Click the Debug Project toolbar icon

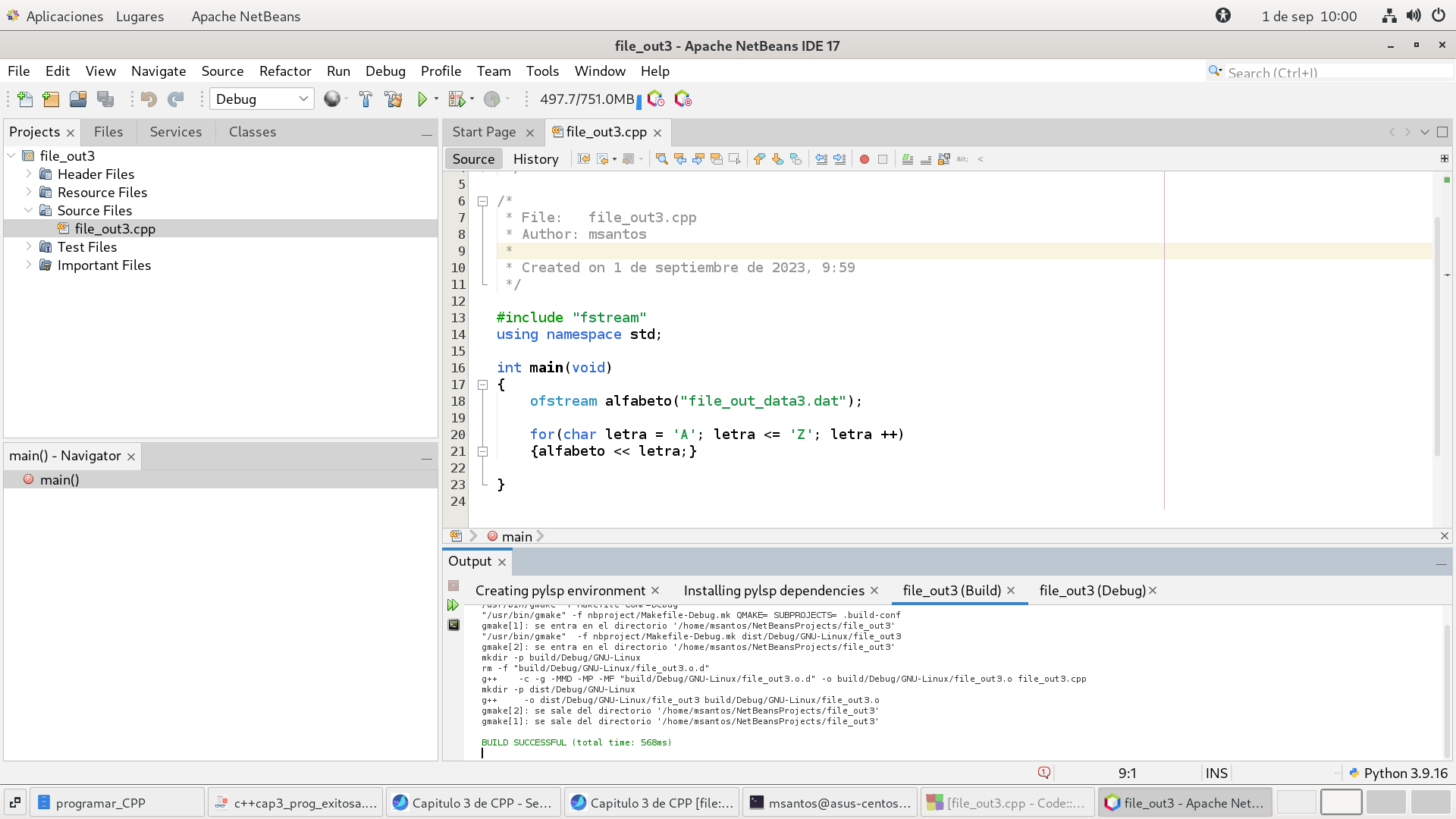pyautogui.click(x=457, y=99)
